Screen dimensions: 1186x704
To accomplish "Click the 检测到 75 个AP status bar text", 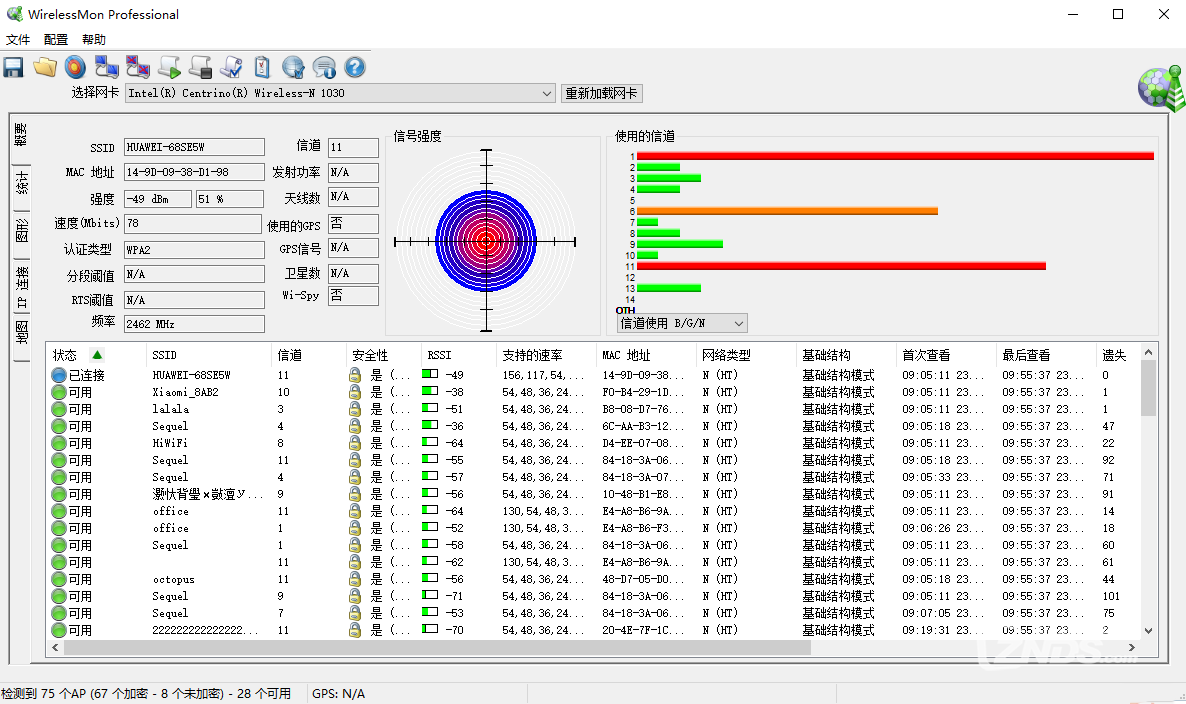I will [146, 693].
